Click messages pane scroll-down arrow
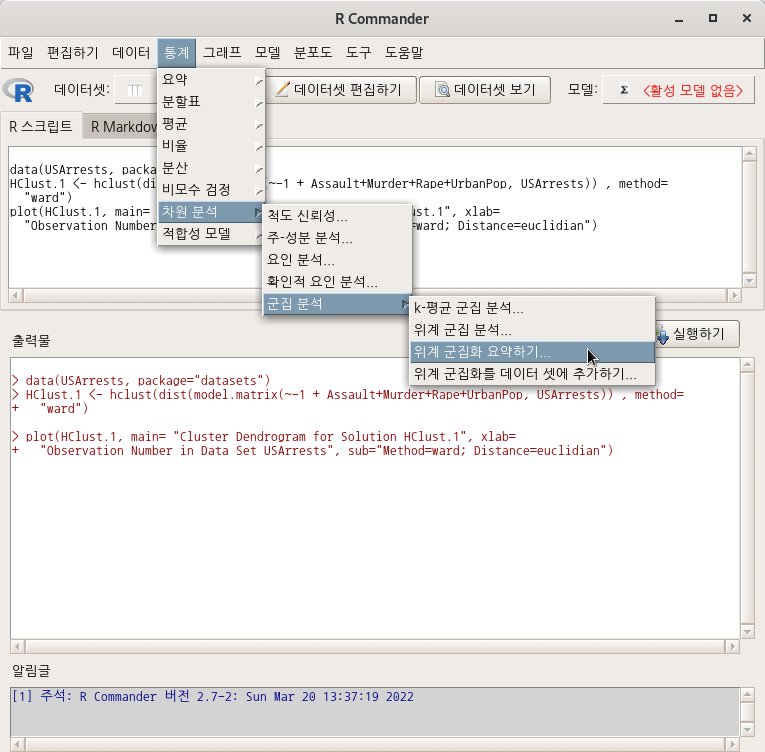 coord(747,730)
